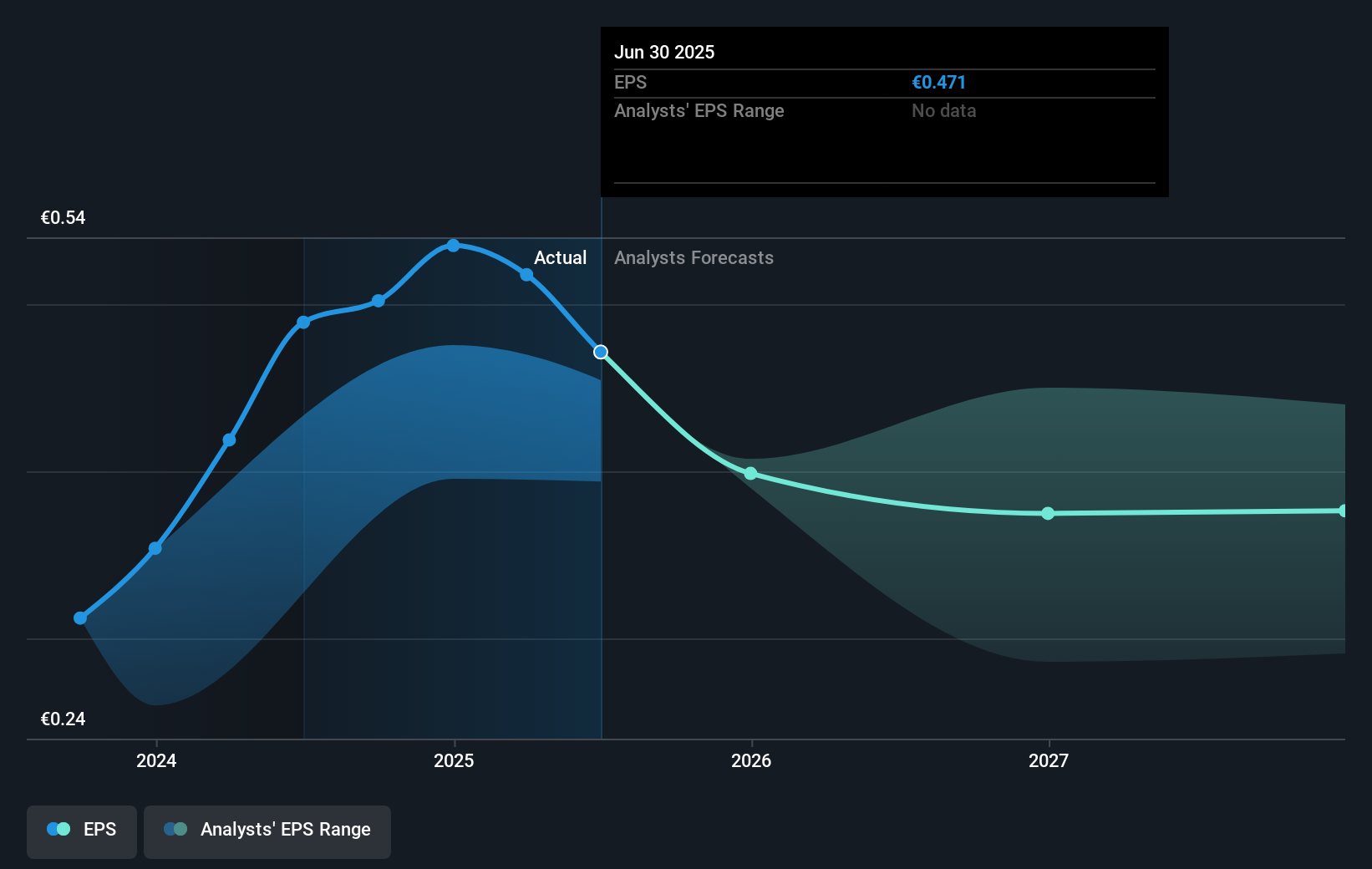Click the vertical timeline divider between actual and forecast
1372x869 pixels.
(x=601, y=501)
